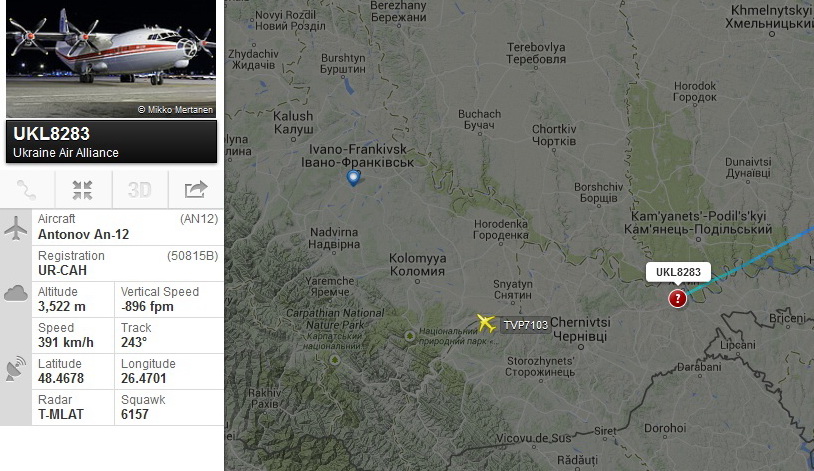
Task: Click the collapse arrows icon
Action: 83,190
